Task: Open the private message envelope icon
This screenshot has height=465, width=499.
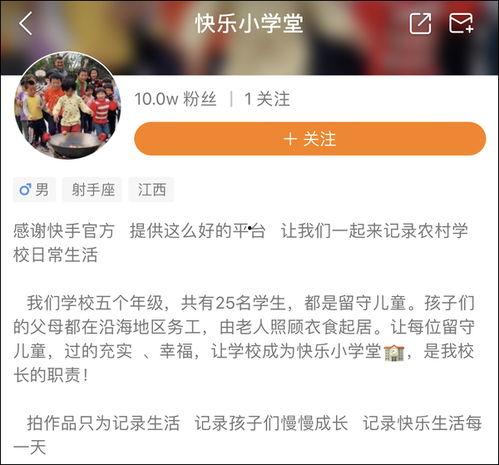Action: pos(461,23)
